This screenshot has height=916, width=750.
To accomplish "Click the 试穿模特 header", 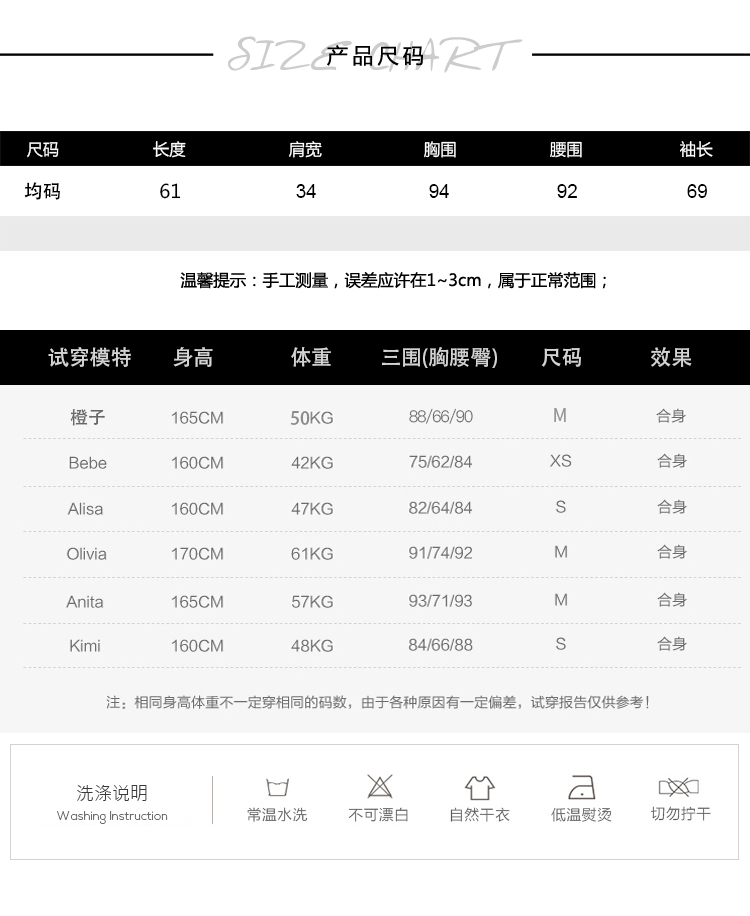I will pyautogui.click(x=90, y=358).
